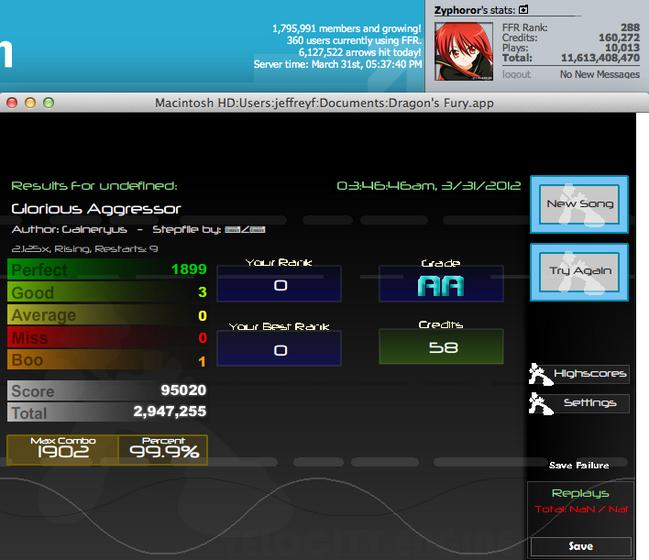The height and width of the screenshot is (560, 649).
Task: Click the Max Combo 1902 panel
Action: tap(63, 450)
